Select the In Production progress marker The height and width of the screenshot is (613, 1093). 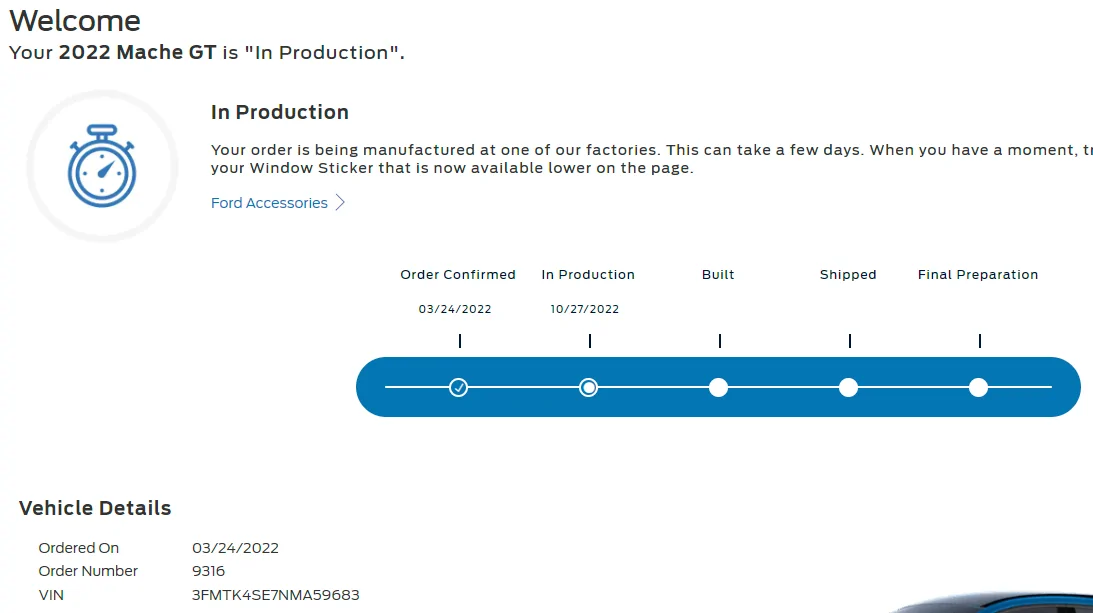click(588, 387)
